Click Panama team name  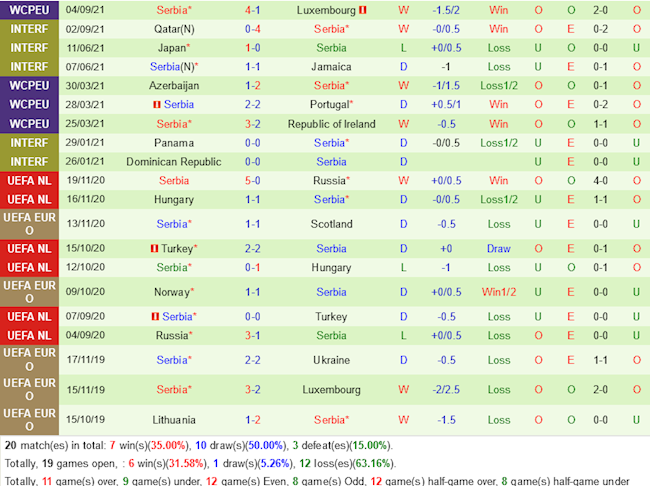pyautogui.click(x=174, y=143)
